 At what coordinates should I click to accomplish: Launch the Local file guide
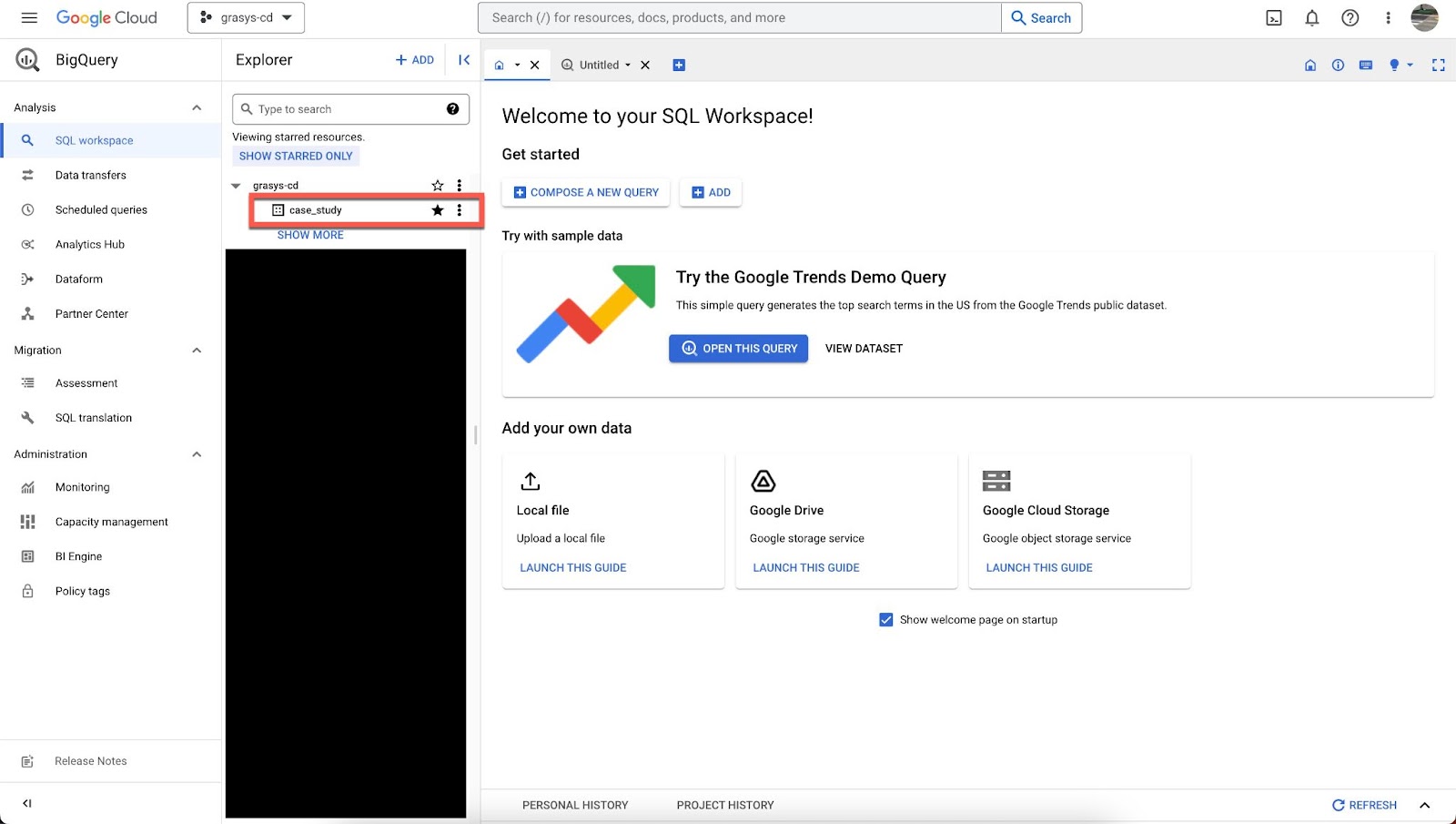[x=573, y=568]
